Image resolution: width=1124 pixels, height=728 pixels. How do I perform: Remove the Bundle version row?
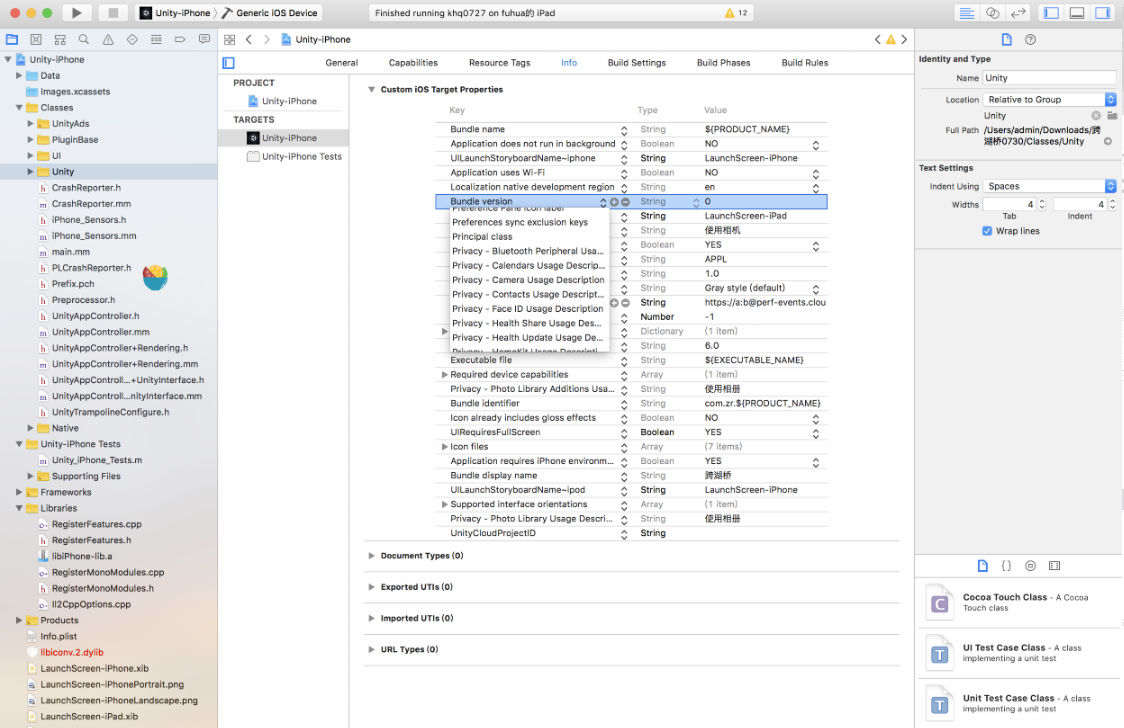click(625, 202)
